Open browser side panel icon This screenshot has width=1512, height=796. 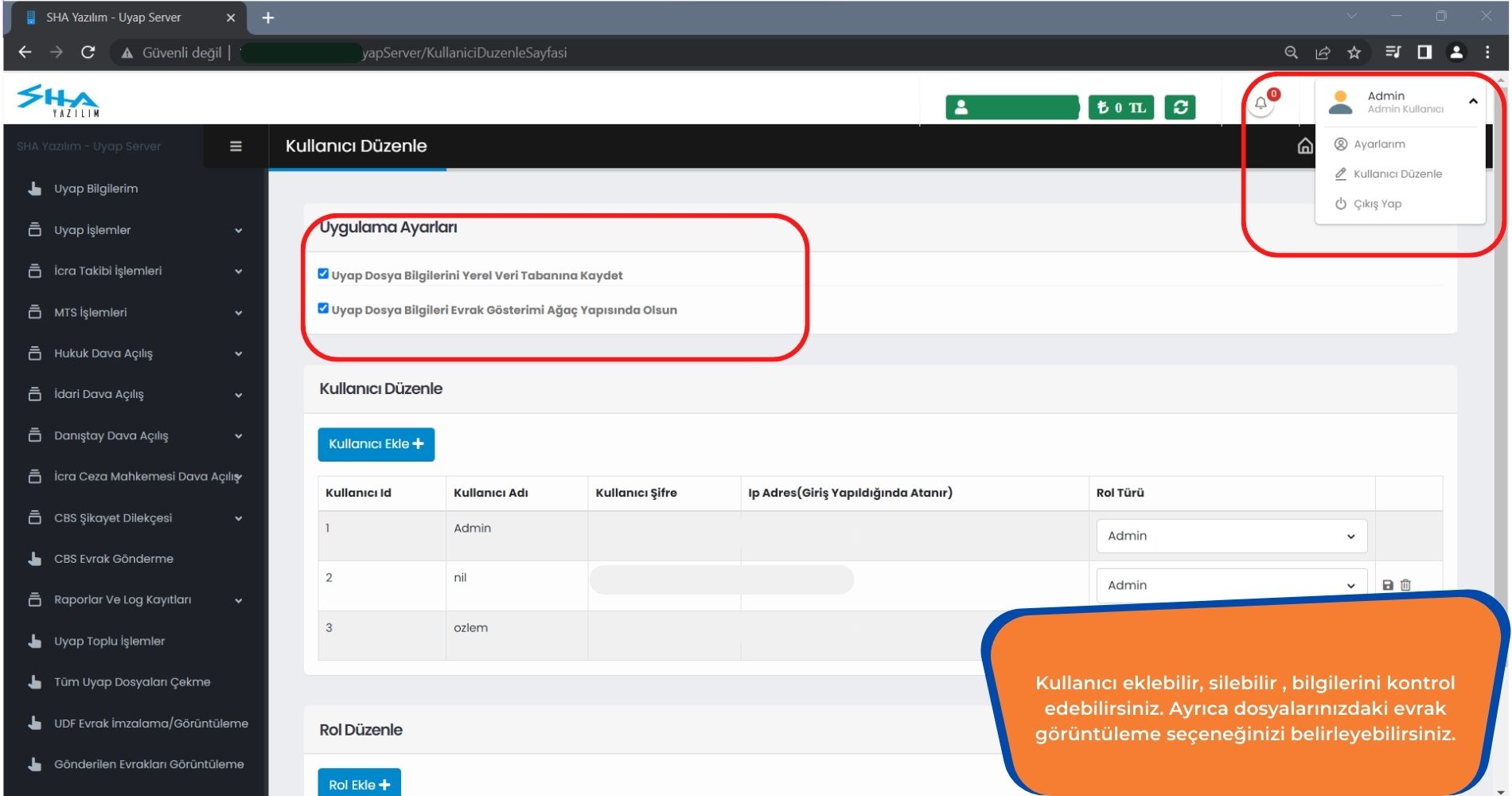1424,53
